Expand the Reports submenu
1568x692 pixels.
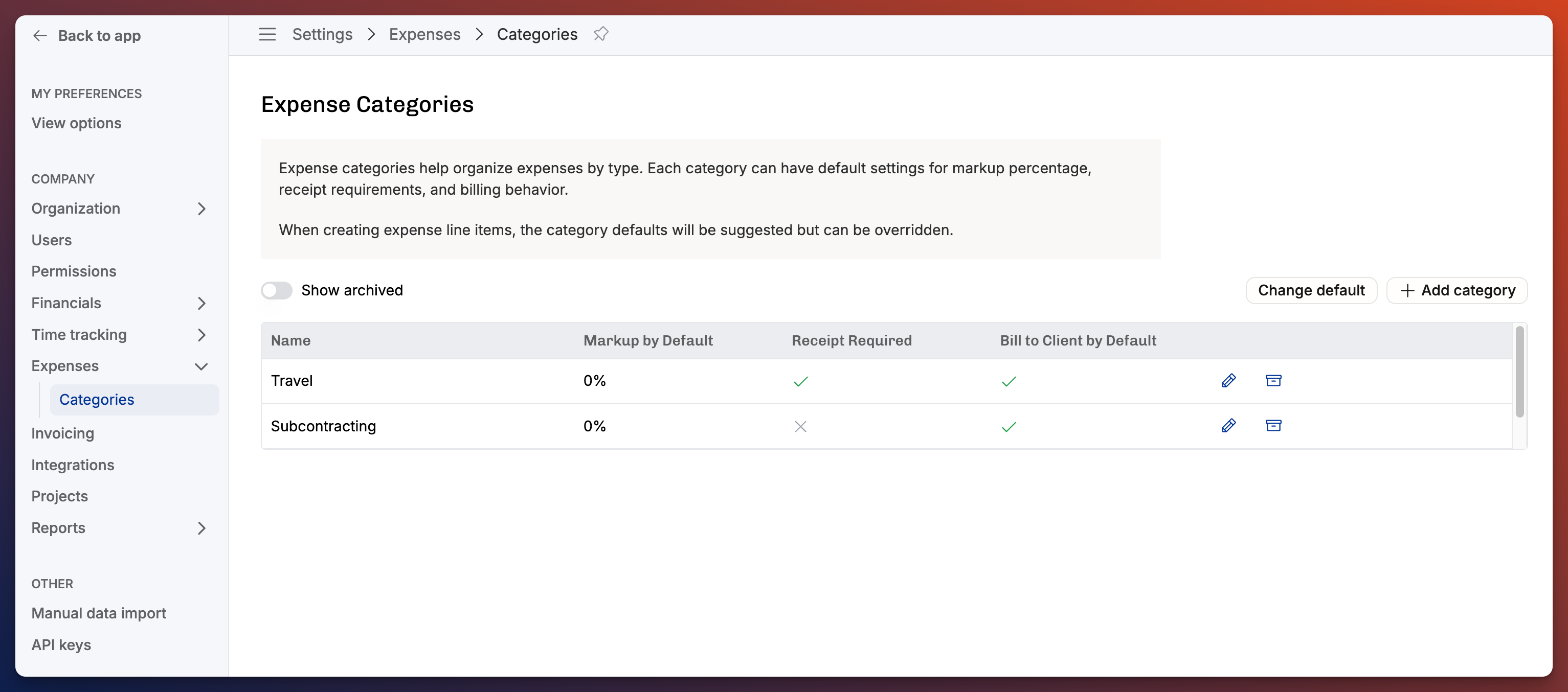[x=201, y=528]
